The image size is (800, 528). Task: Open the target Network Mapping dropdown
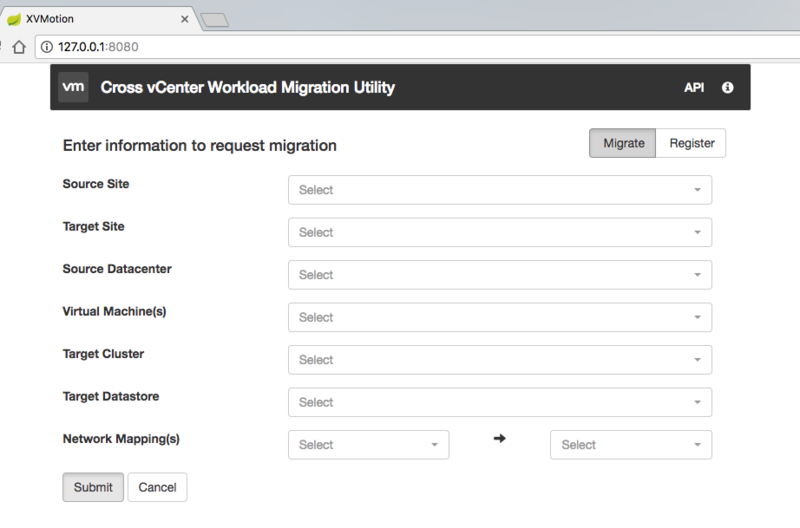click(x=631, y=445)
